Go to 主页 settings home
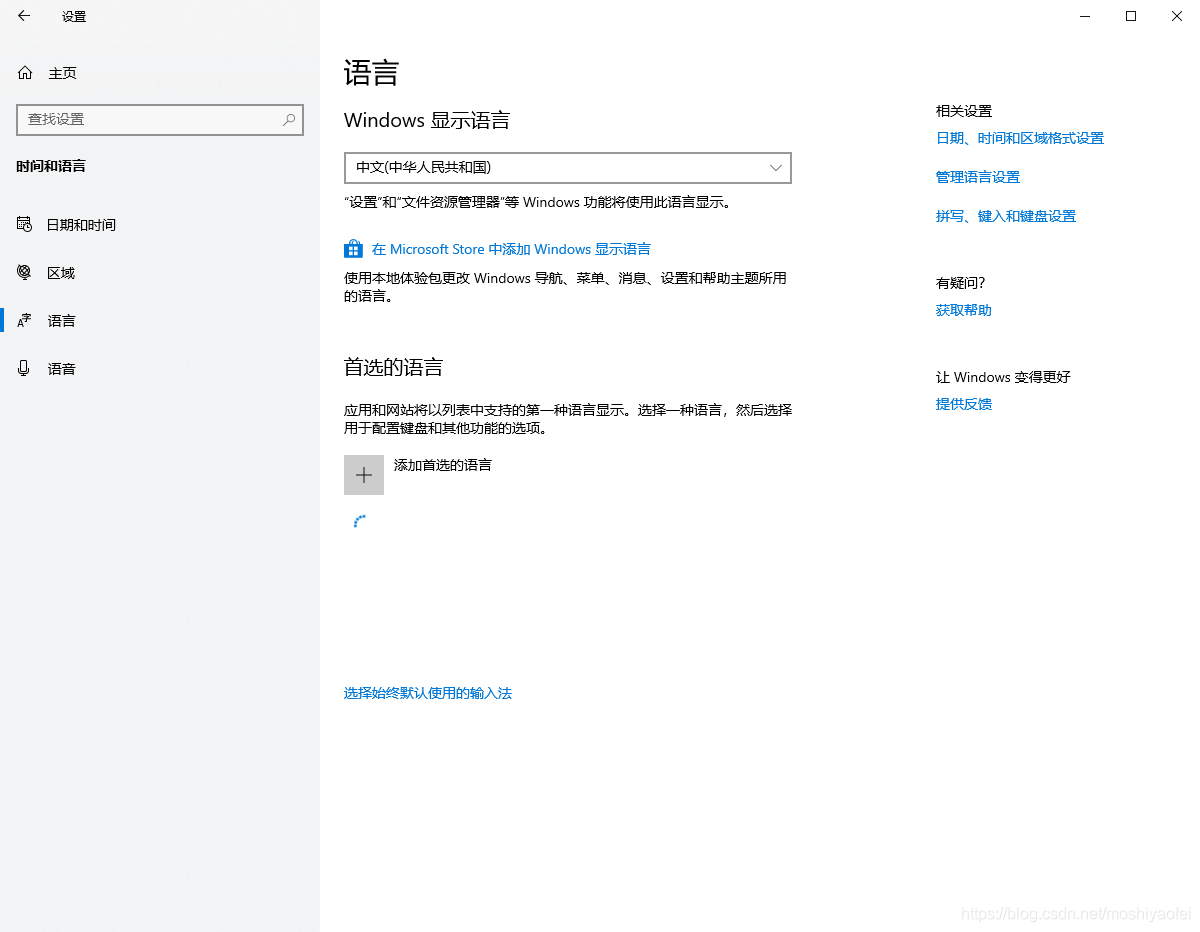The width and height of the screenshot is (1200, 932). click(x=160, y=73)
